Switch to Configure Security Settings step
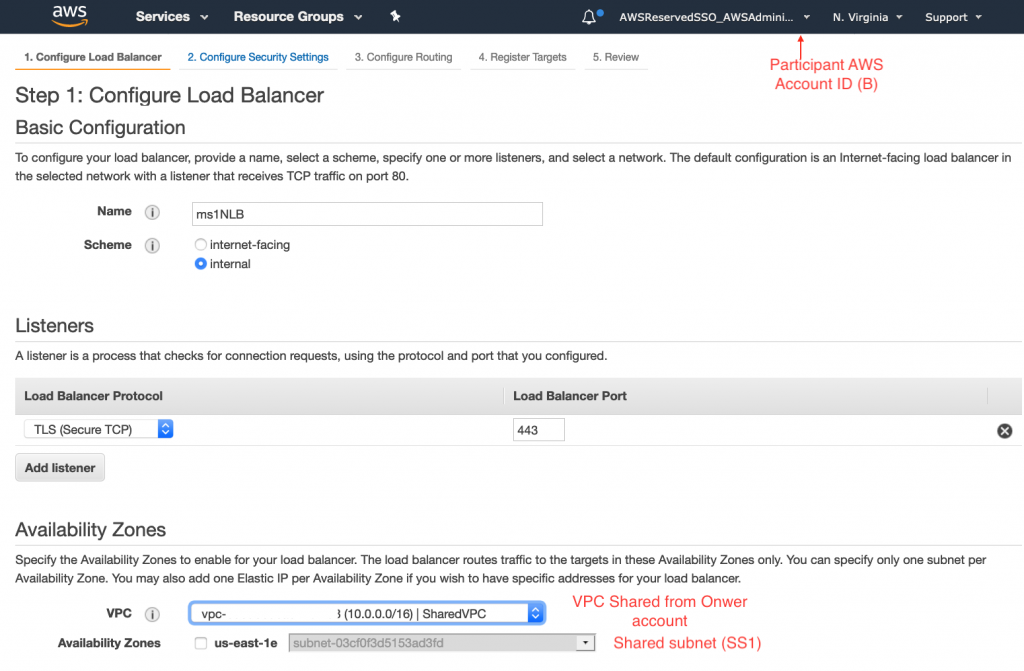Viewport: 1024px width, 671px height. tap(258, 57)
